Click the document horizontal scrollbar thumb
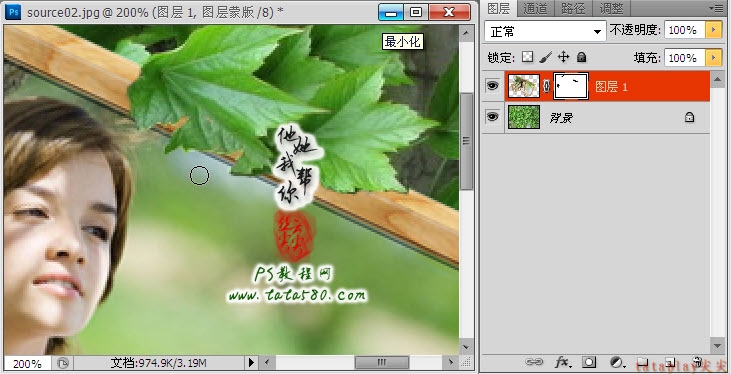 pos(382,362)
